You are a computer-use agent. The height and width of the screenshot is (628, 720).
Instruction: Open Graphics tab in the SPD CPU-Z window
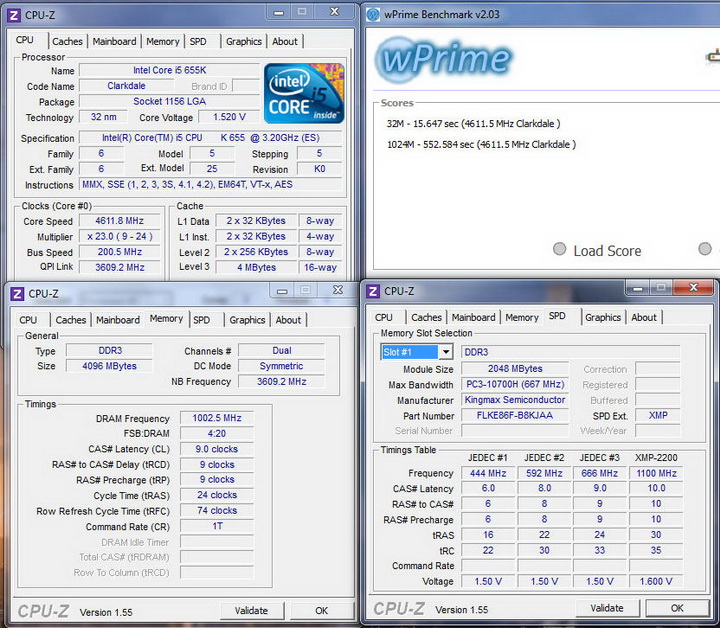(x=603, y=317)
